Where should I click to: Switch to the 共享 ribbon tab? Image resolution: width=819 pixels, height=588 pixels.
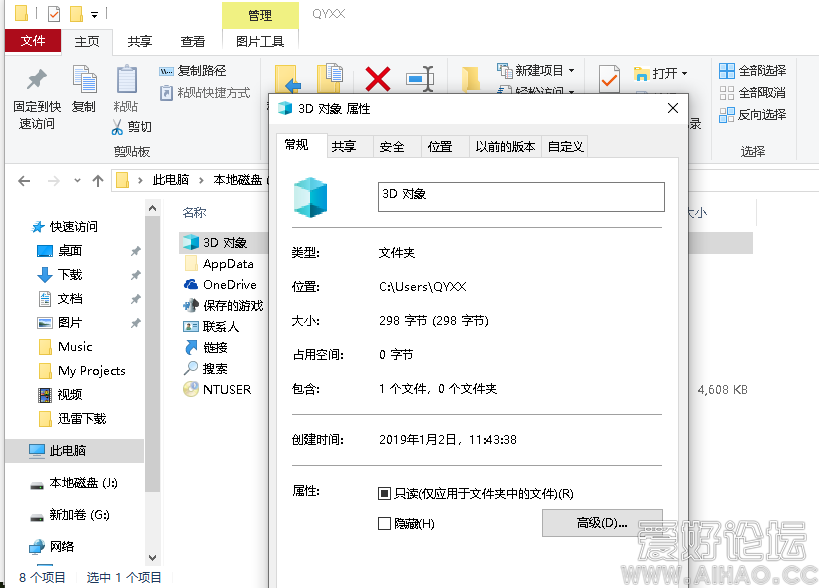[x=139, y=41]
